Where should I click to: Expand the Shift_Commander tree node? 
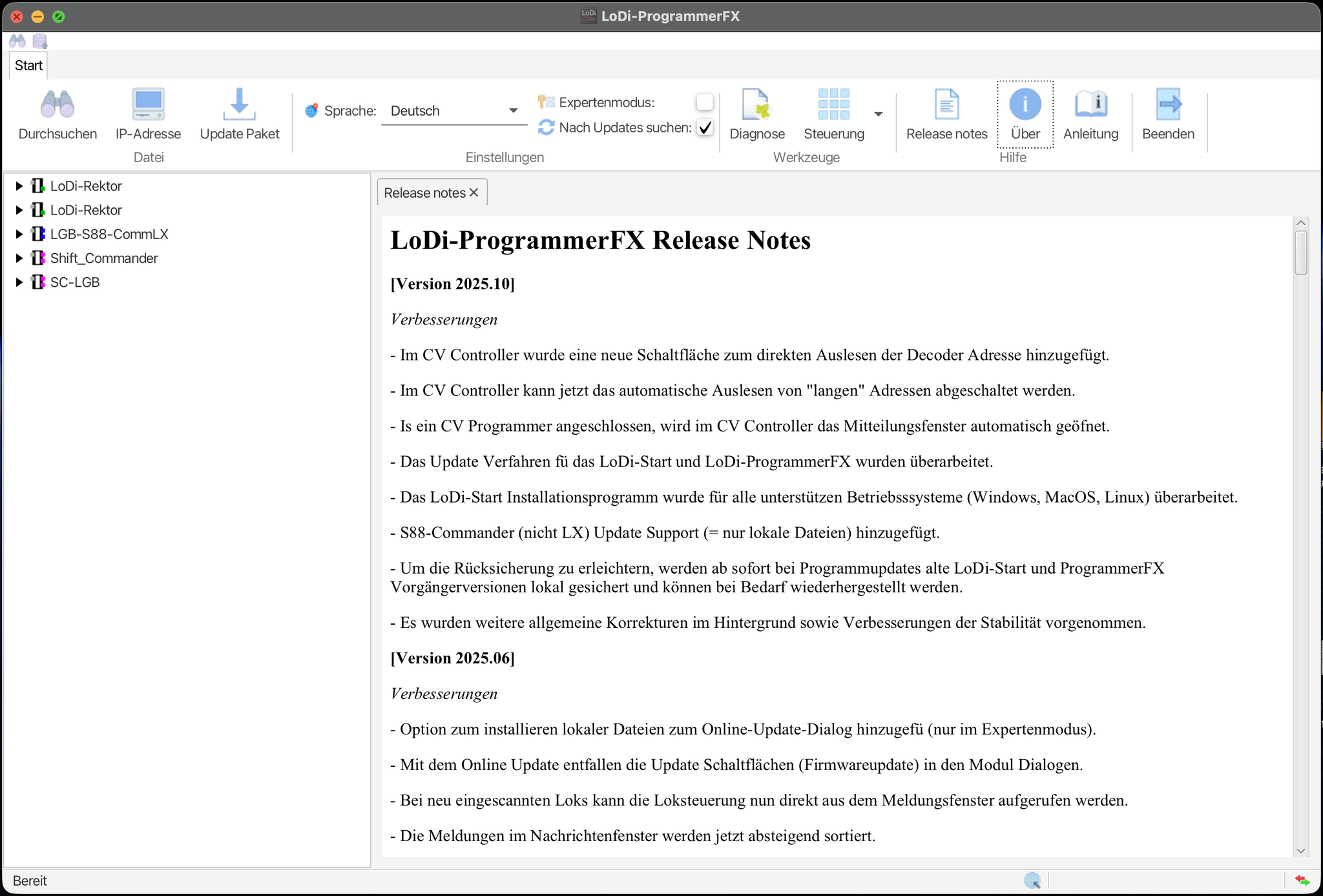[x=19, y=258]
